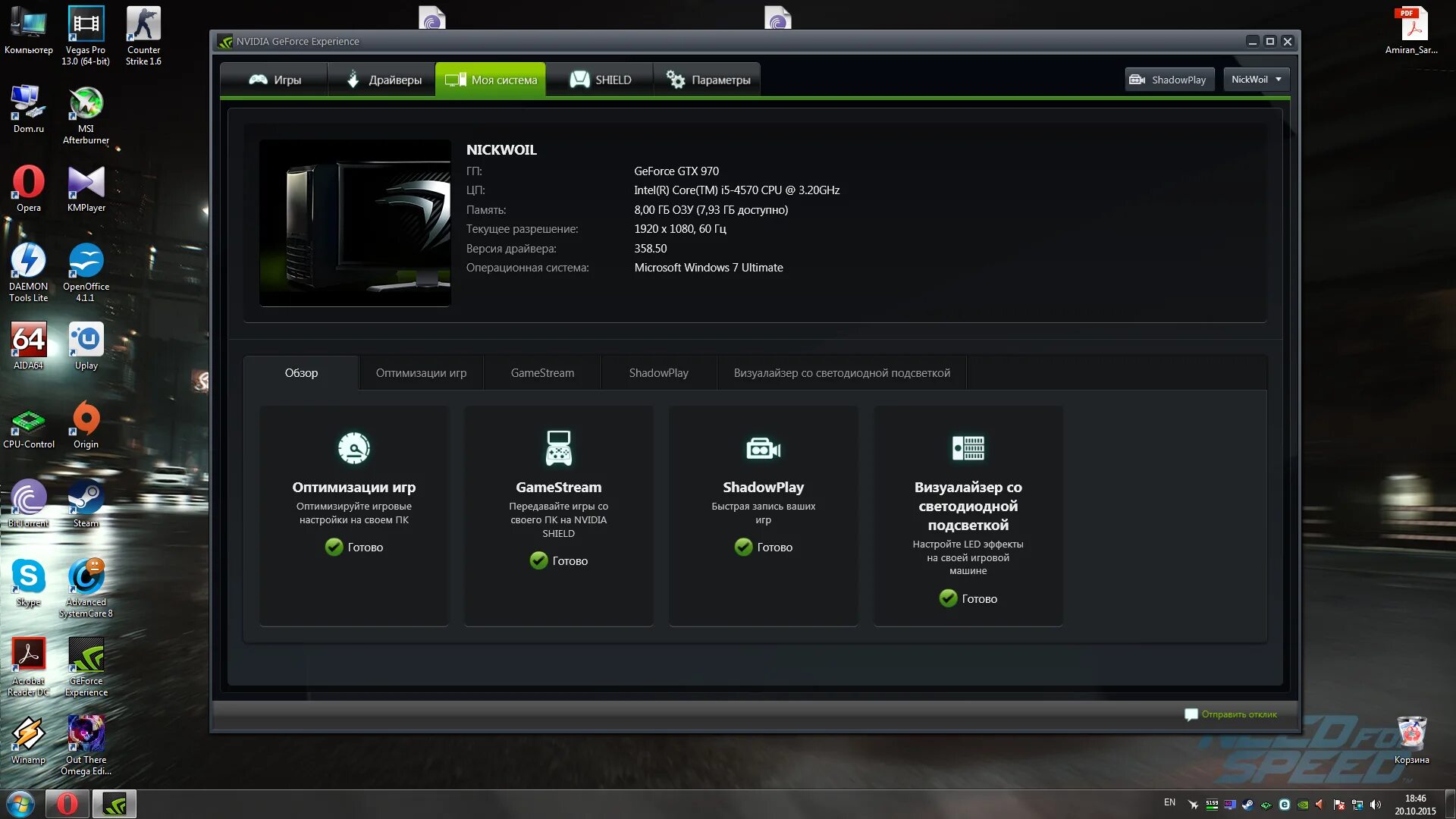This screenshot has width=1456, height=819.
Task: Click Отправить отклик feedback link
Action: 1231,714
